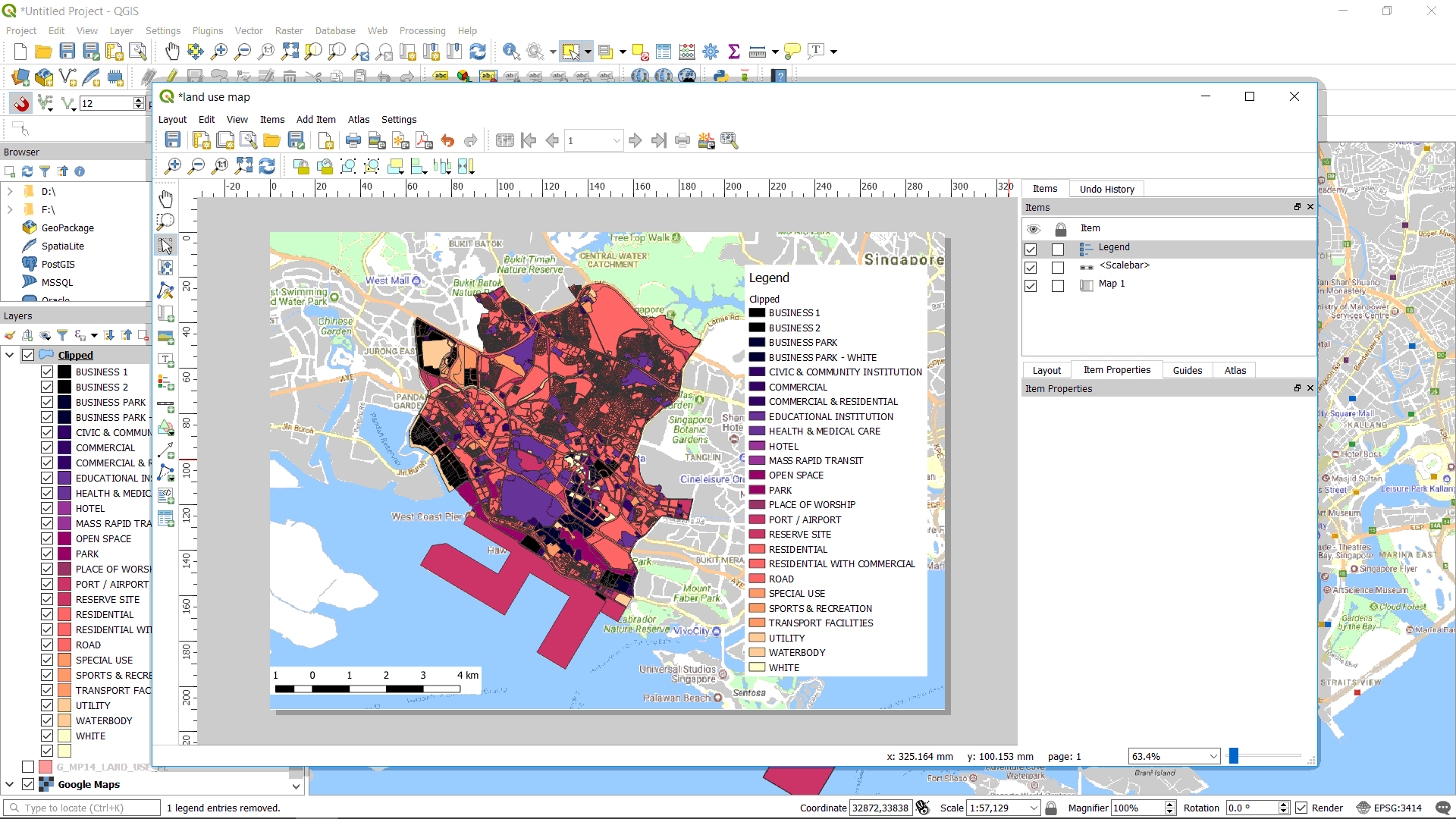Click Zoom Full layout icon

(244, 166)
